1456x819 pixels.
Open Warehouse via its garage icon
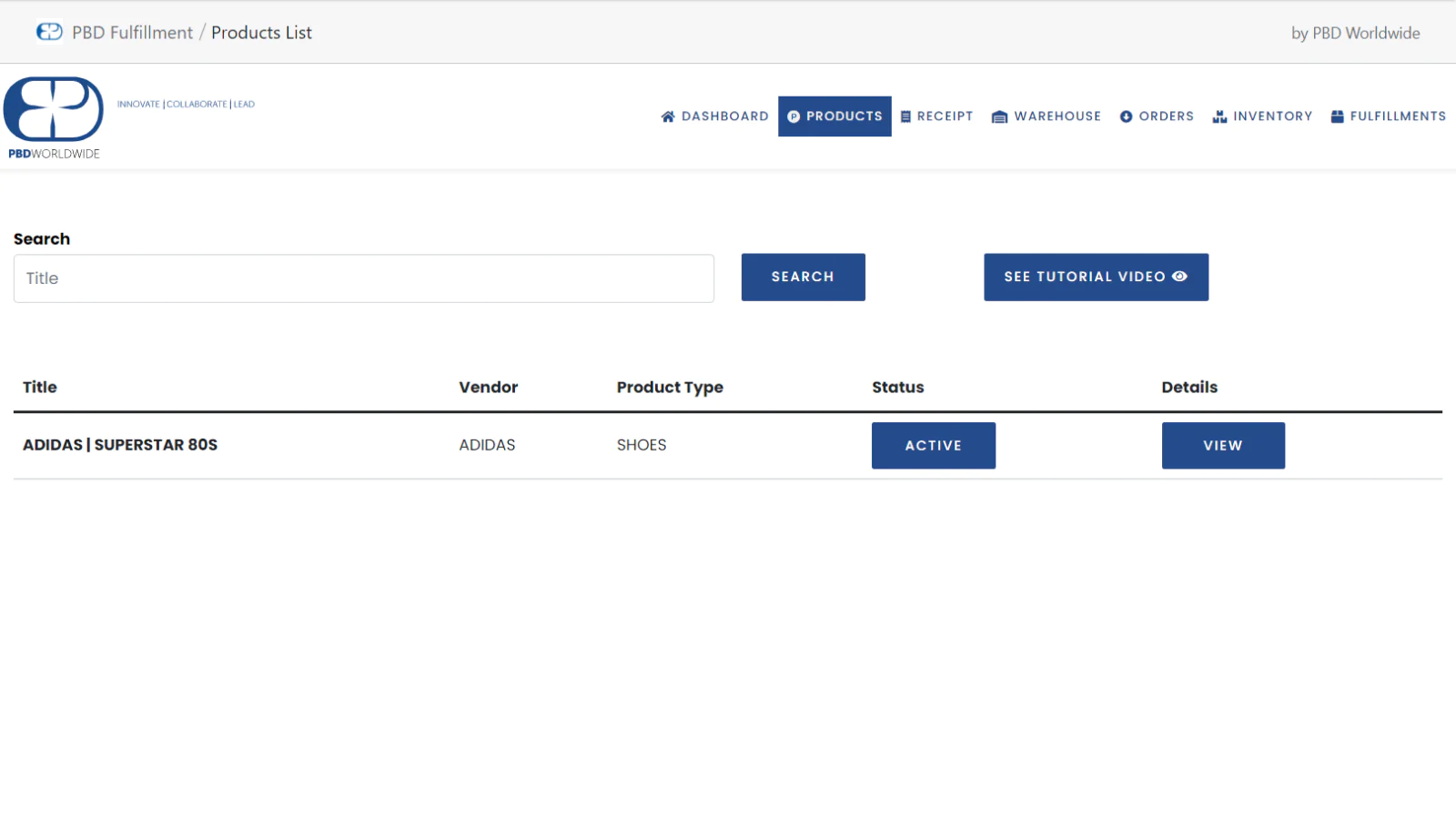999,116
